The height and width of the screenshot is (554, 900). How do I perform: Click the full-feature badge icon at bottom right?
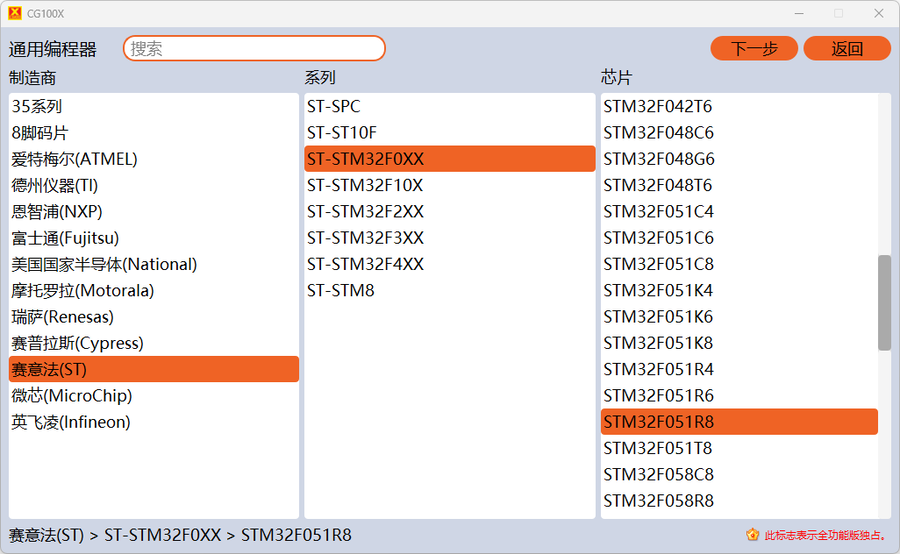752,535
